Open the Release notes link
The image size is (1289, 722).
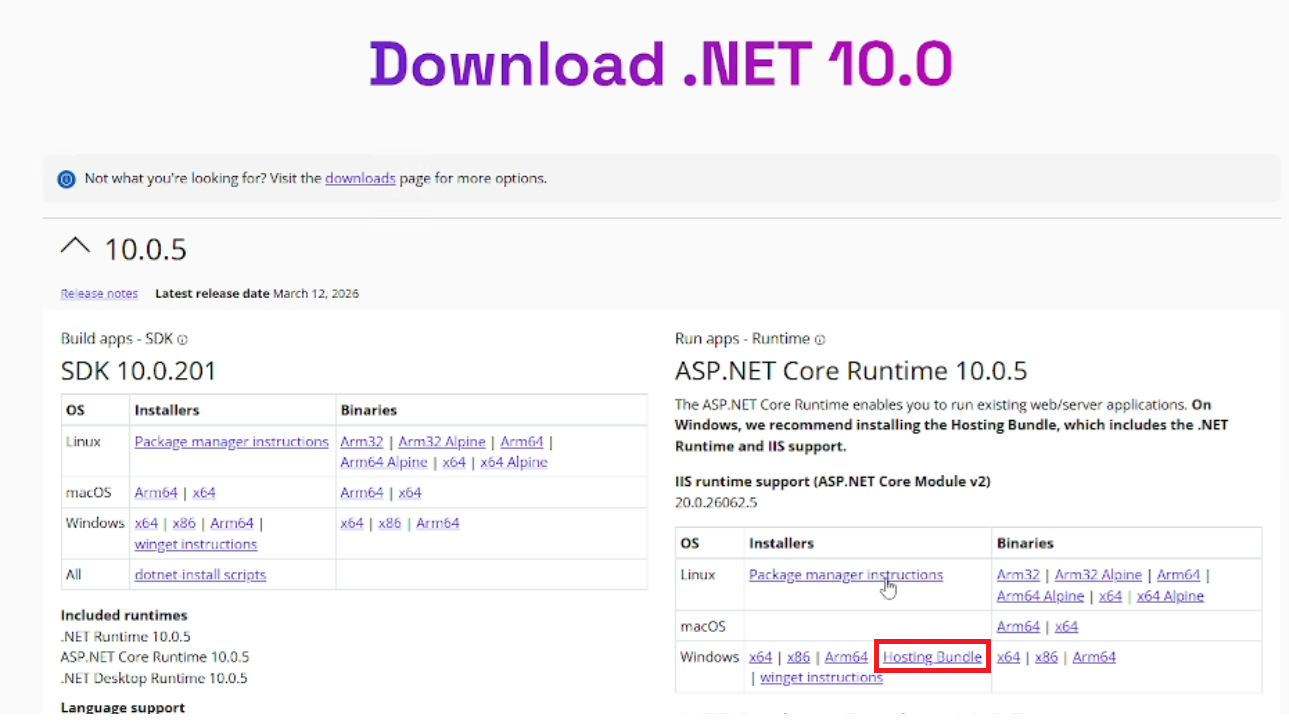(x=98, y=292)
